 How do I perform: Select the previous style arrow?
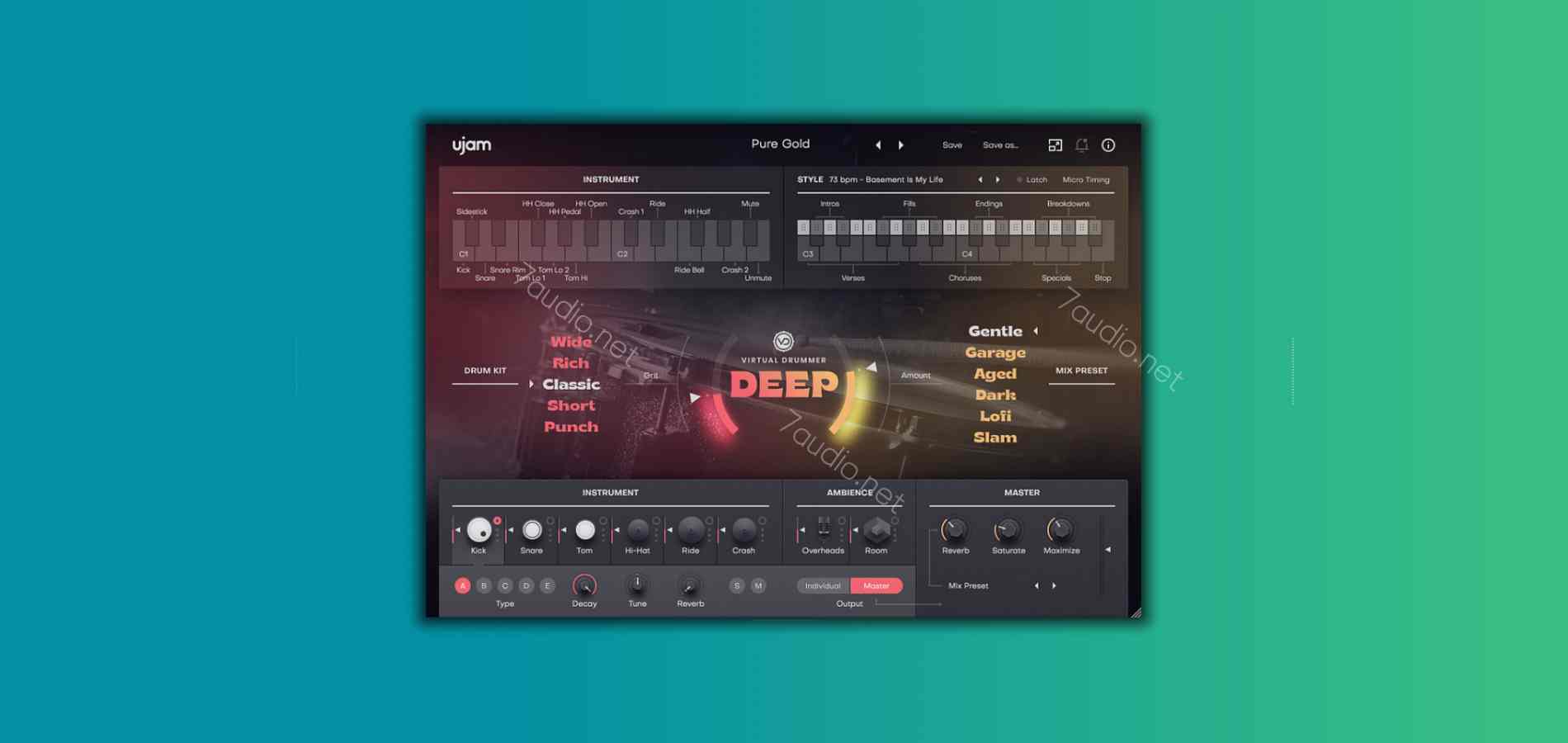click(980, 179)
